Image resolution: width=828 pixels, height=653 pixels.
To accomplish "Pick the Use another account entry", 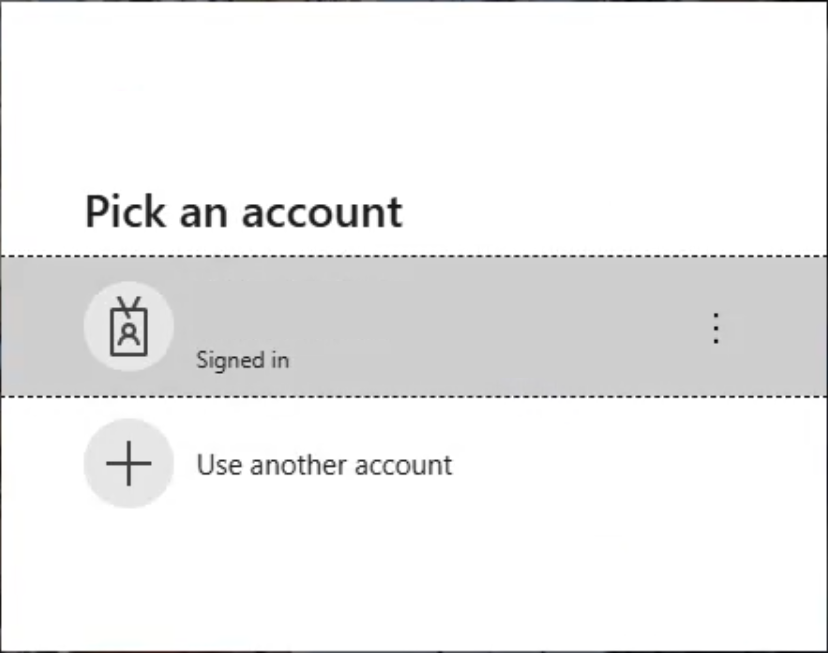I will tap(322, 464).
